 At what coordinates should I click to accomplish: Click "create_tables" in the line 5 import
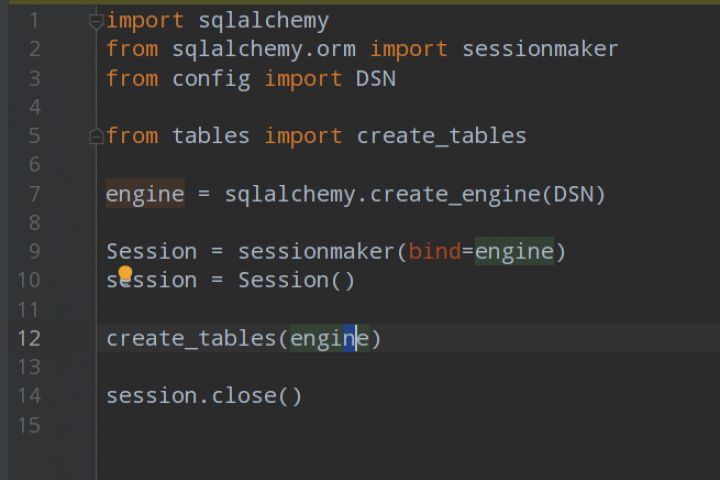[441, 136]
